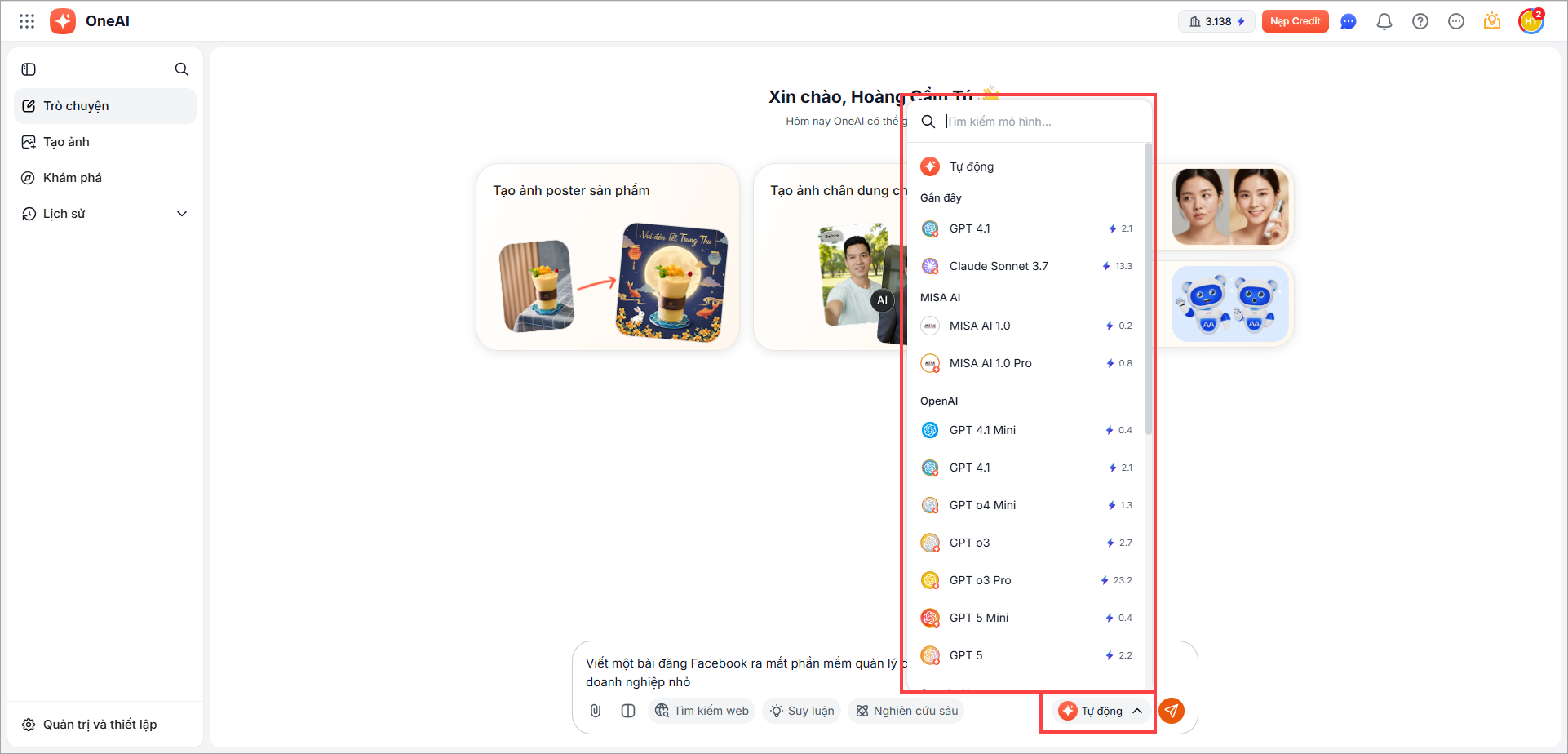This screenshot has width=1568, height=754.
Task: Select GPT 4.1 under OpenAI section
Action: 1026,468
